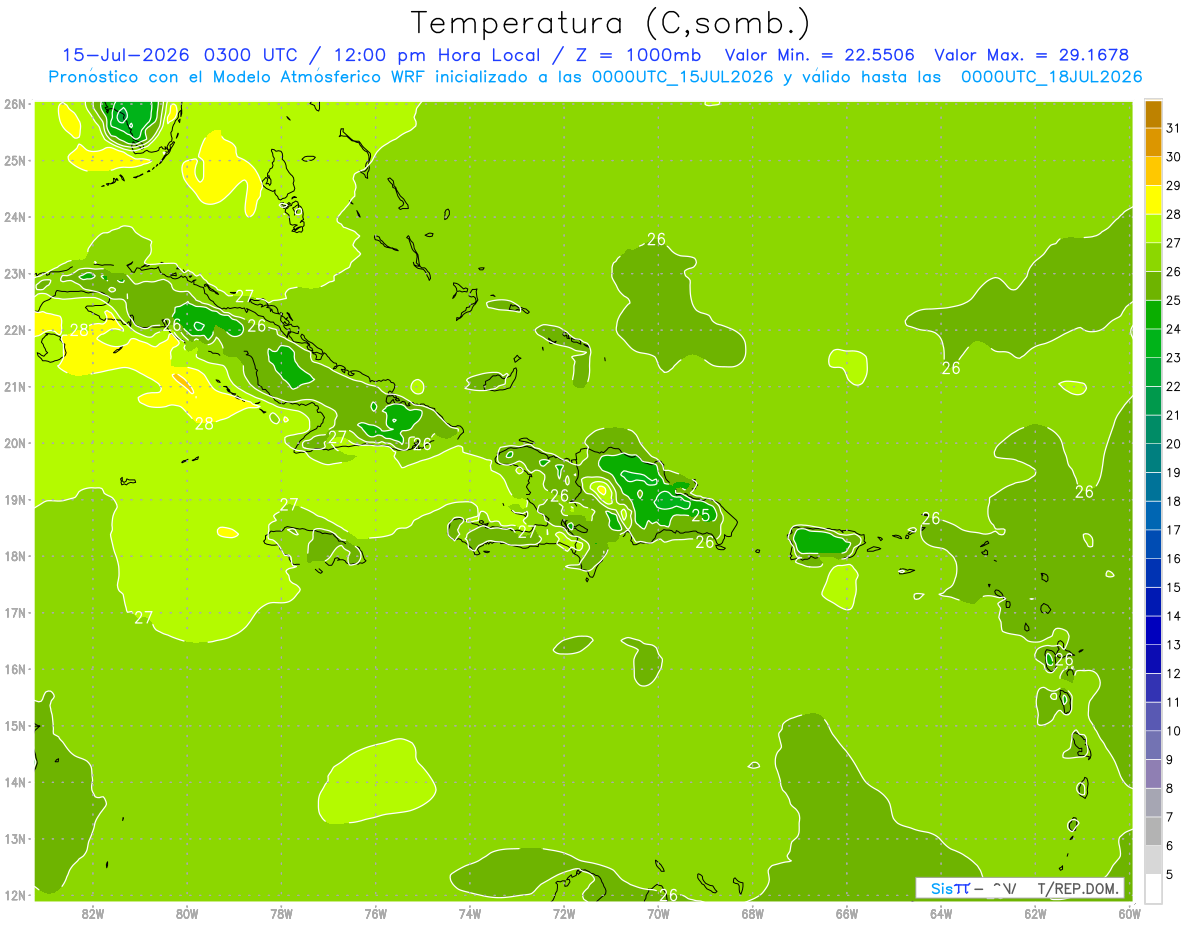Click the colorbar label '30'
The image size is (1200, 927).
[1173, 157]
